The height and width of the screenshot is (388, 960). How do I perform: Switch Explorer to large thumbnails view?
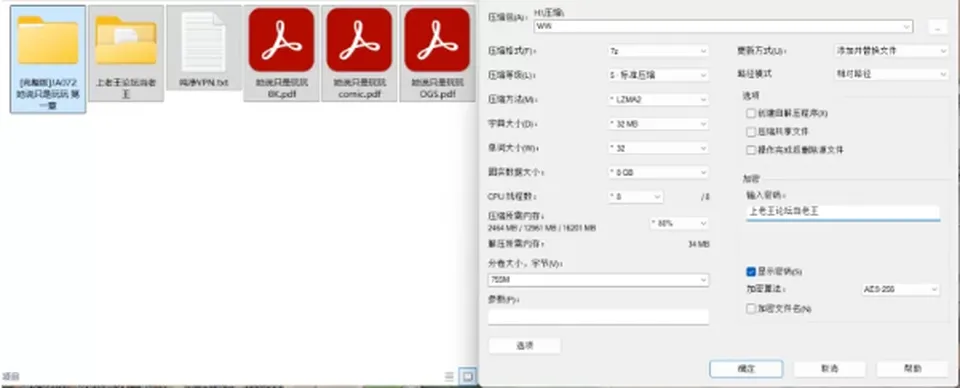tap(468, 376)
